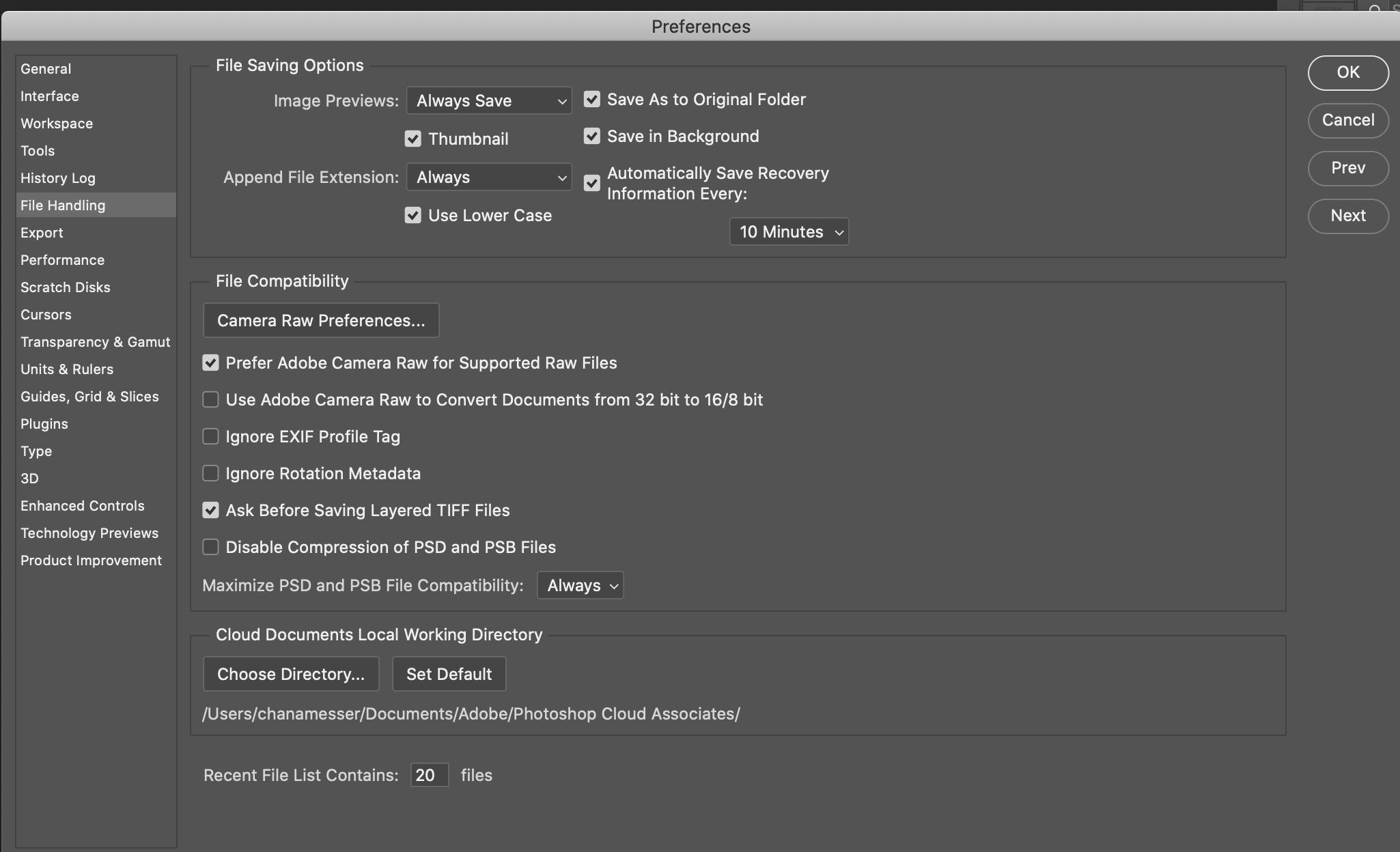Select Scratch Disks in the sidebar

click(x=65, y=287)
